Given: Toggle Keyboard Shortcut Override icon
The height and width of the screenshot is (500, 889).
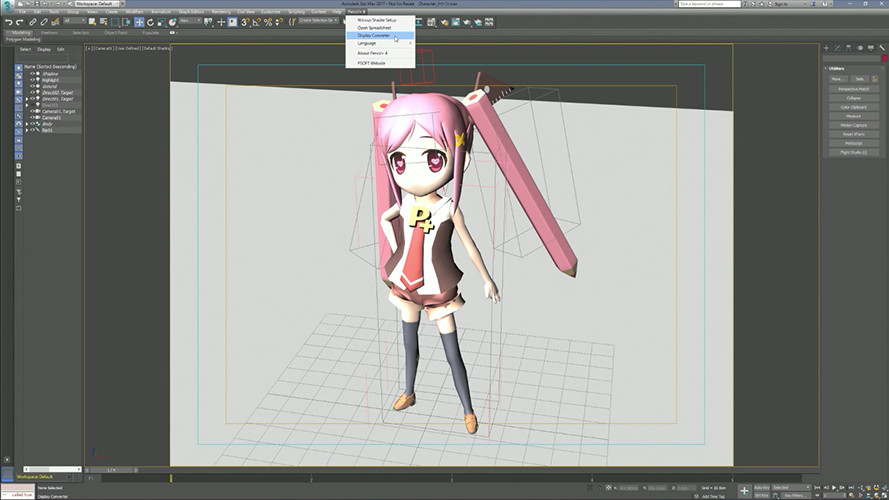Looking at the screenshot, I should (x=232, y=22).
